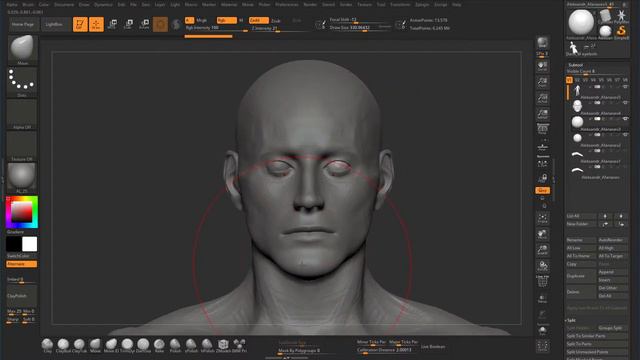Open the Document menu

pyautogui.click(x=64, y=4)
